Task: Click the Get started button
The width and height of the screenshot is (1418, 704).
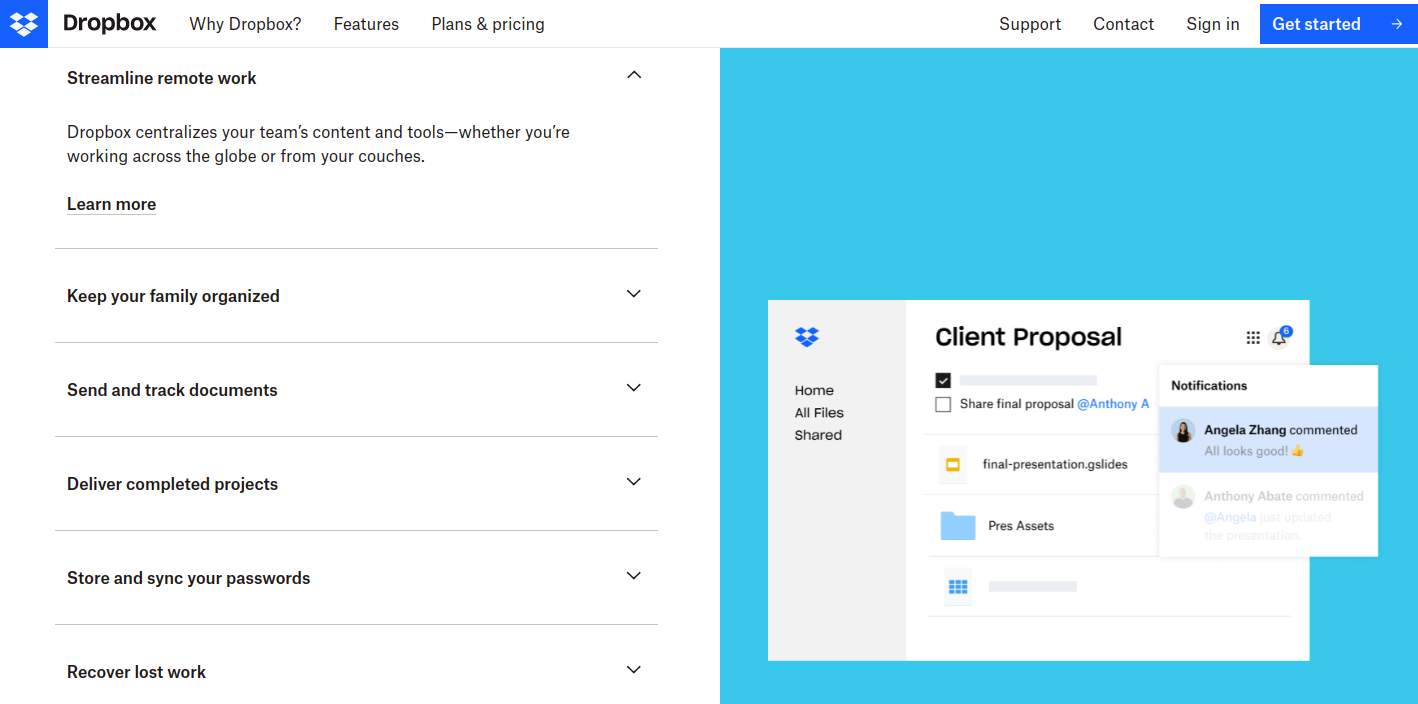Action: coord(1339,24)
